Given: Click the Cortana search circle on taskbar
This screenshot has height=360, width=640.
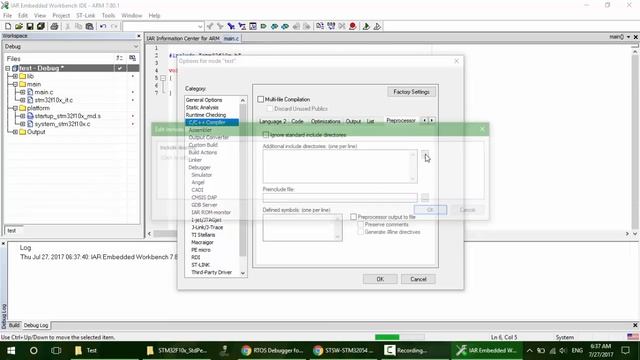Looking at the screenshot, I should click(33, 350).
